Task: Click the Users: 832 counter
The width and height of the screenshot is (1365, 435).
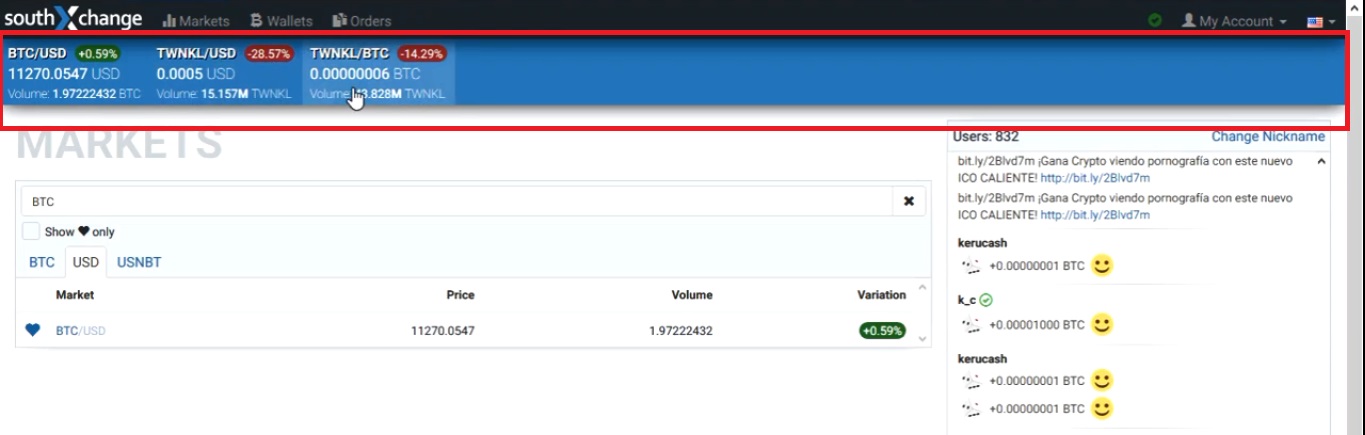Action: coord(988,137)
